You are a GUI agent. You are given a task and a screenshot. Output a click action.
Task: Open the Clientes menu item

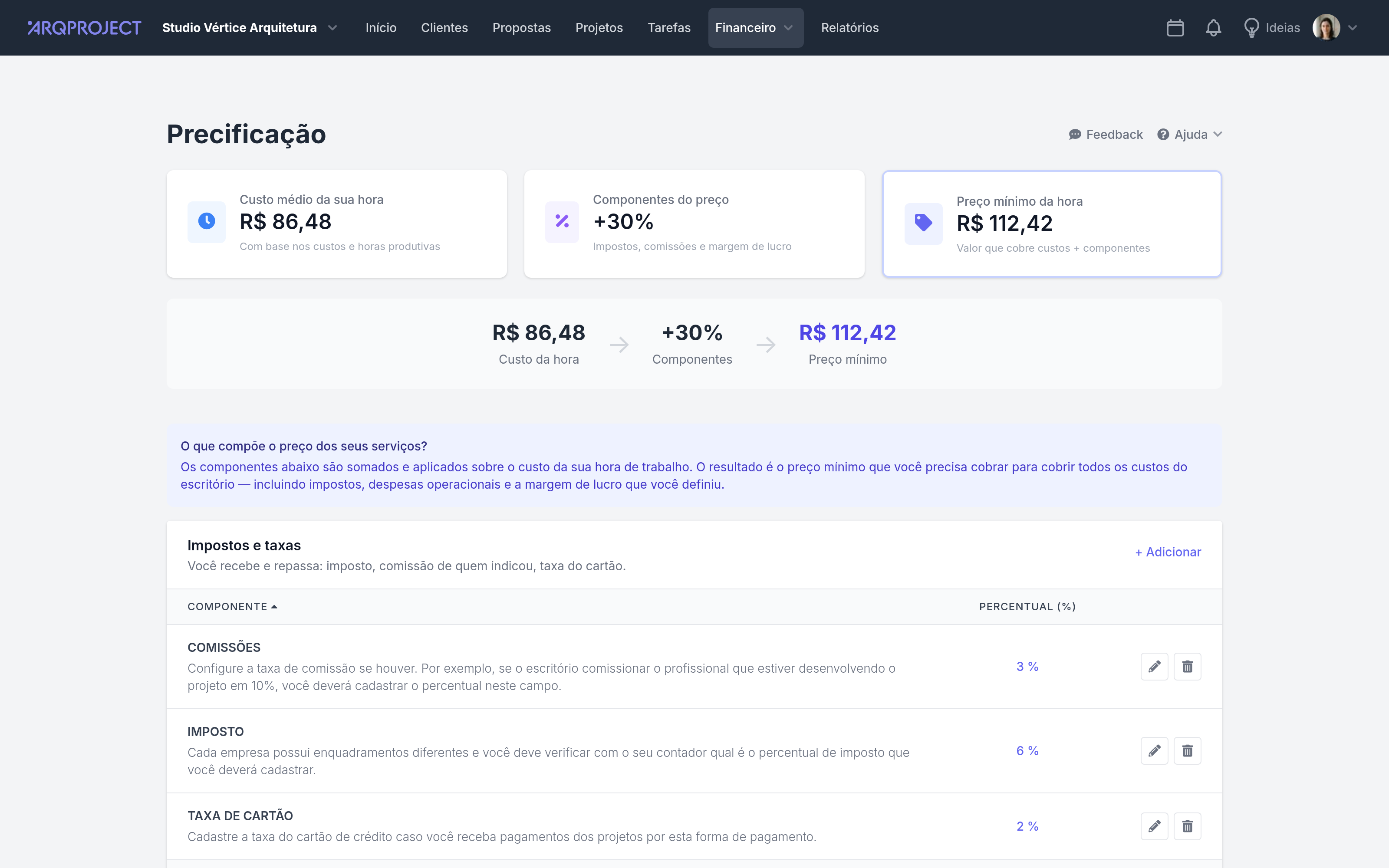click(x=444, y=27)
